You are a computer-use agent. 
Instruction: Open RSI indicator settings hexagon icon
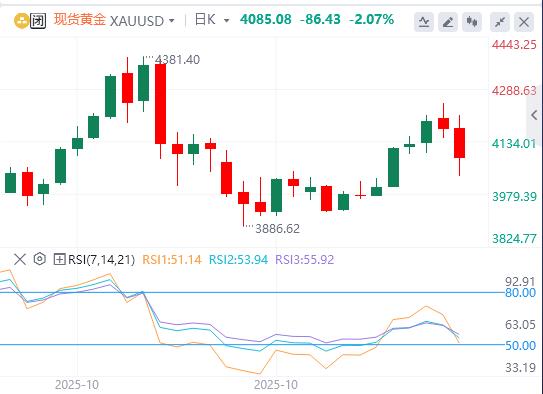click(x=39, y=259)
